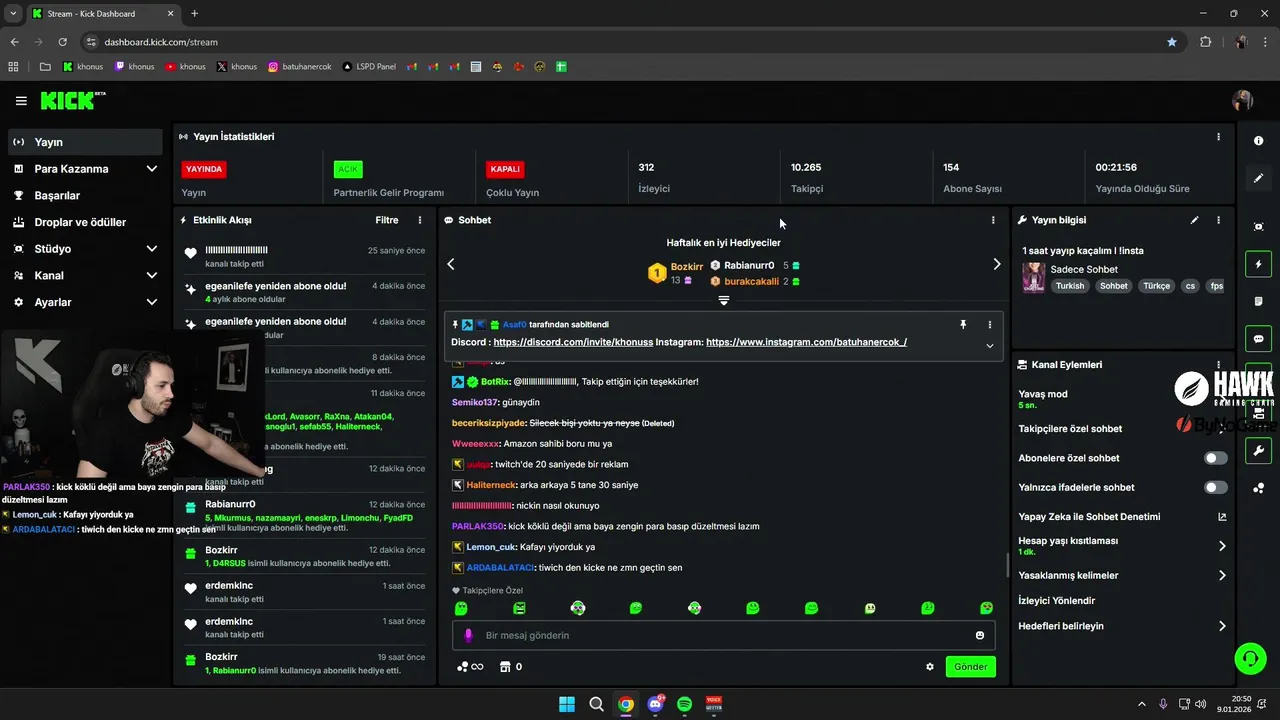Open the browser extensions puzzle icon
Image resolution: width=1280 pixels, height=720 pixels.
coord(1205,42)
